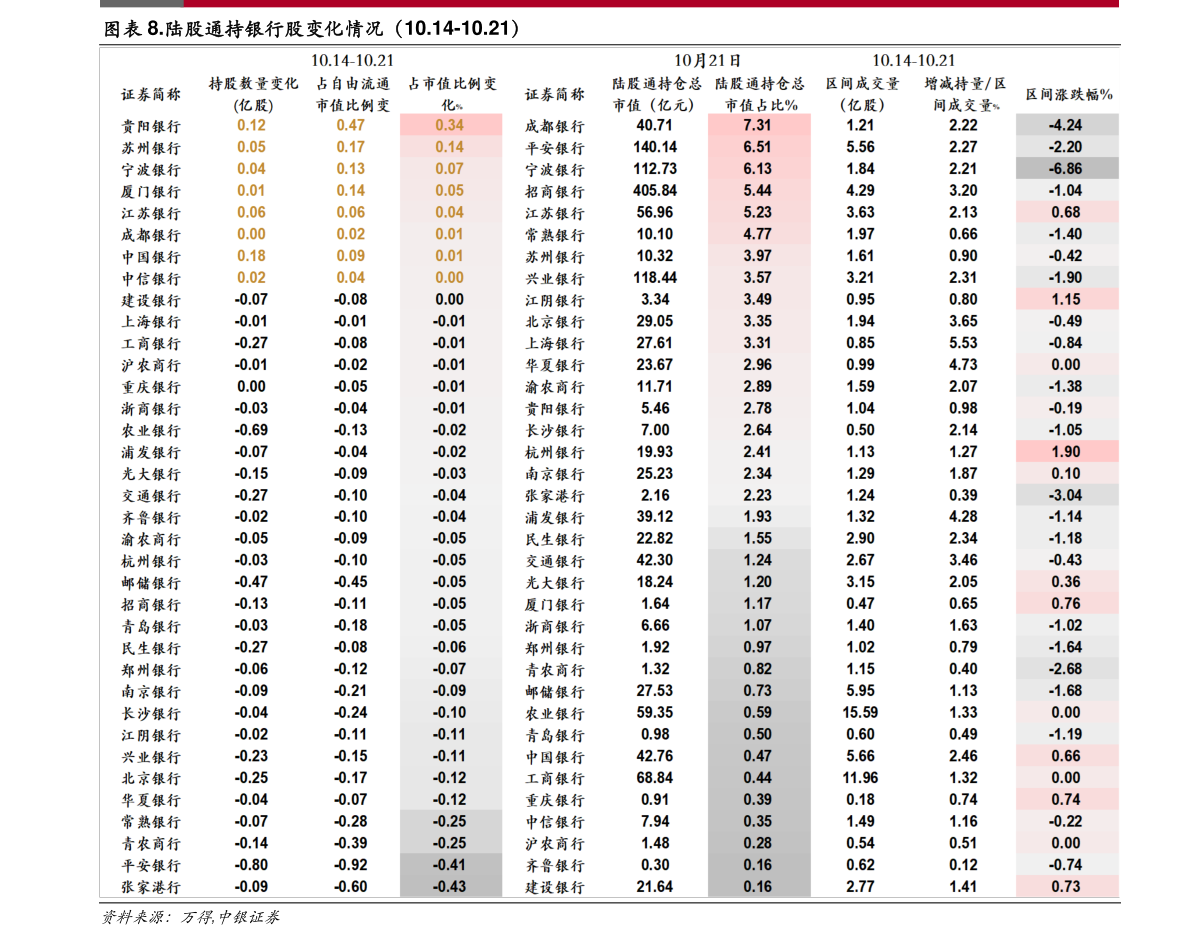1191x945 pixels.
Task: Select the -0.92 cell value
Action: tap(351, 865)
